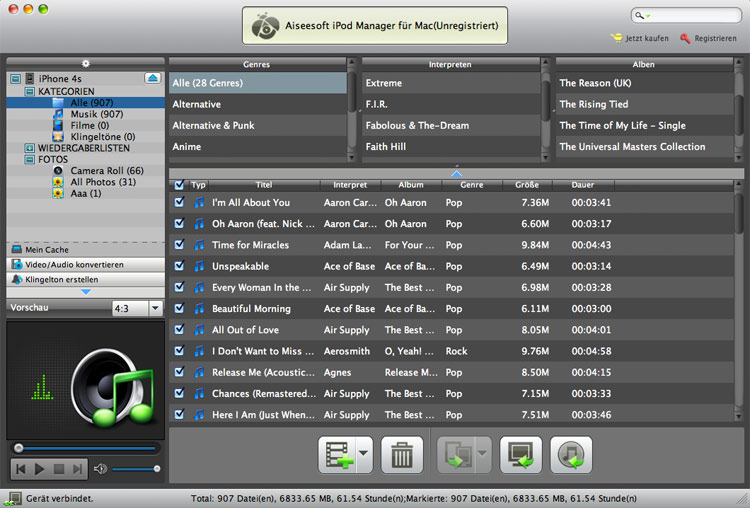
Task: Open All Photos (31) album
Action: 86,182
